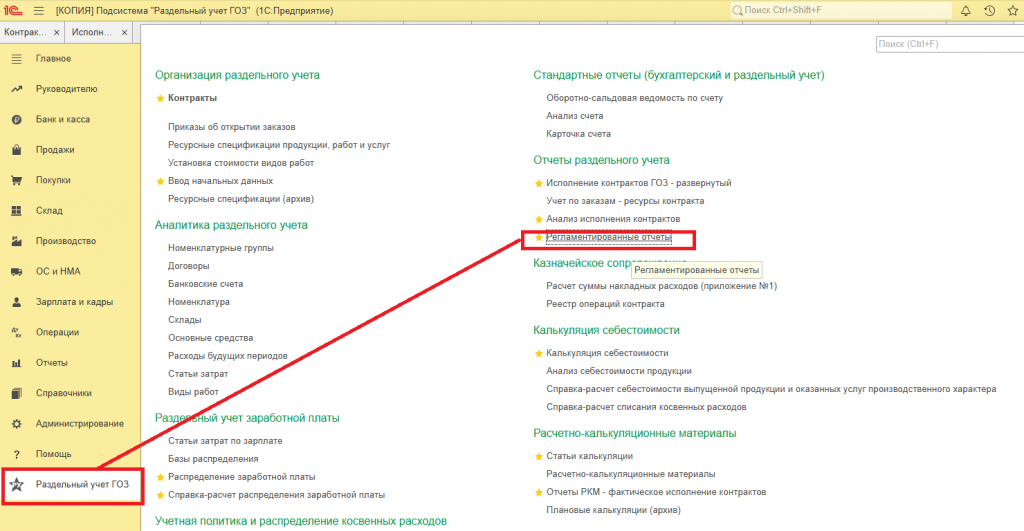Click the Справочники books icon
This screenshot has width=1024, height=531.
16,393
